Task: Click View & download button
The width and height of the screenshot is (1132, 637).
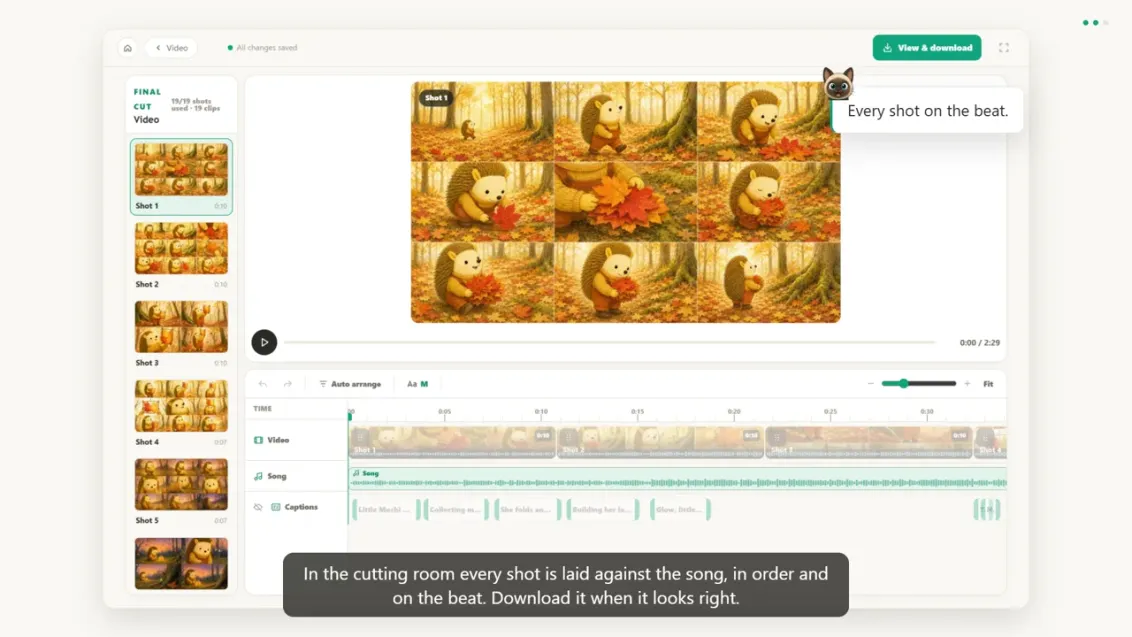Action: click(926, 48)
